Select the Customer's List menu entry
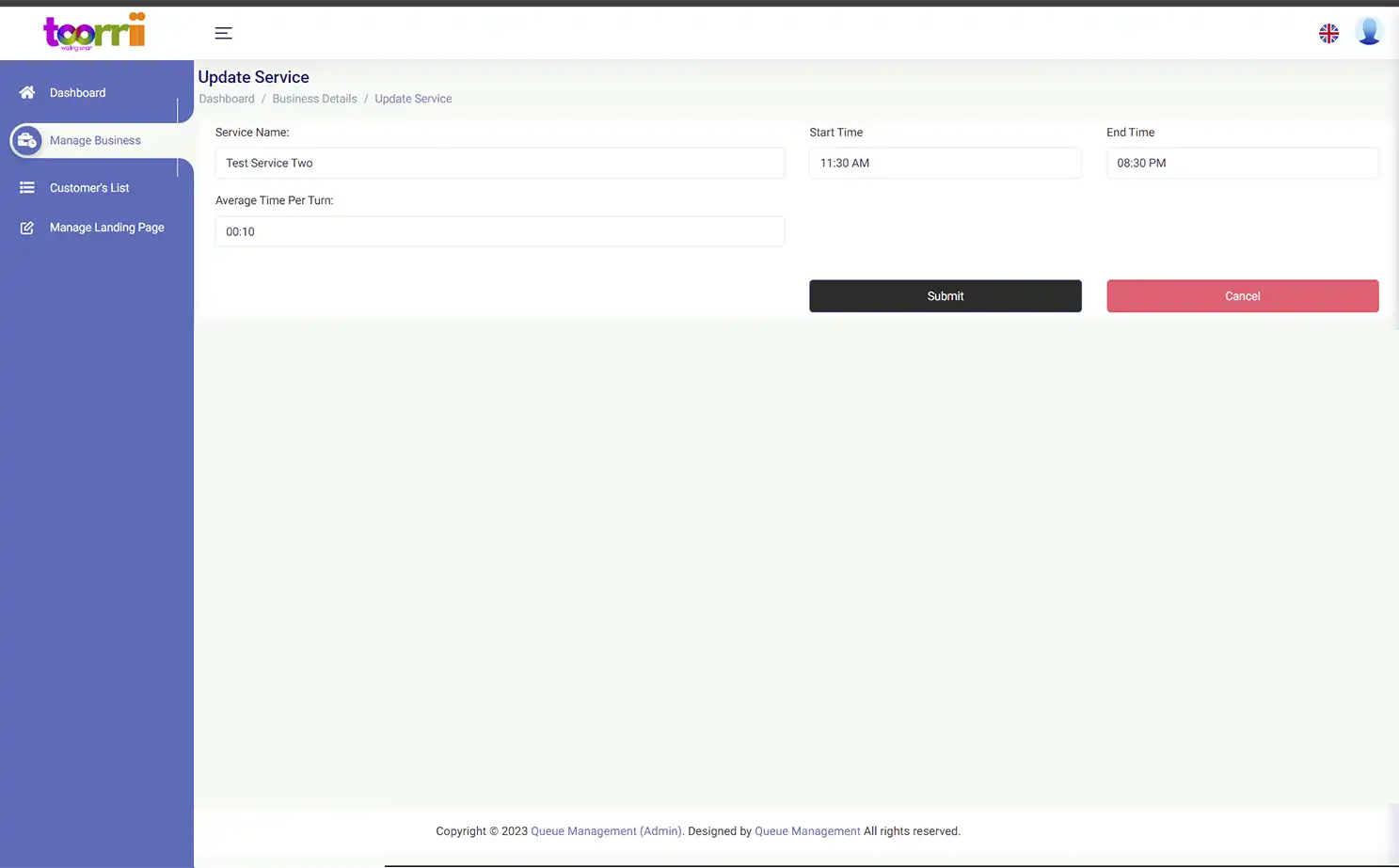Image resolution: width=1399 pixels, height=868 pixels. pos(88,187)
